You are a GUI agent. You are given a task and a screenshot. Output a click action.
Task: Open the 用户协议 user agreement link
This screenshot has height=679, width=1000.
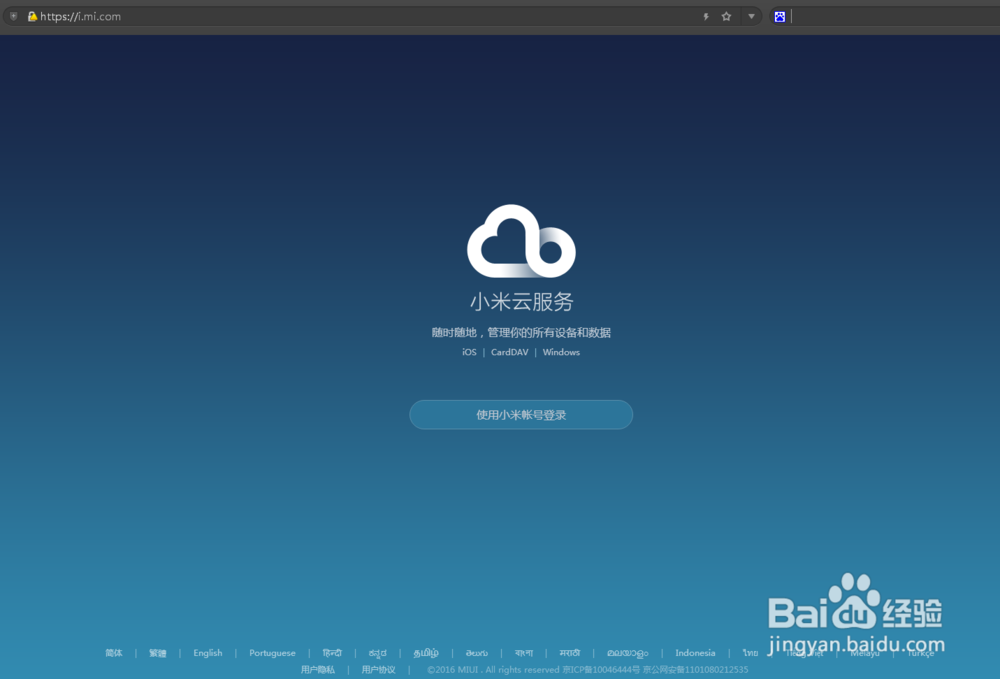tap(378, 669)
